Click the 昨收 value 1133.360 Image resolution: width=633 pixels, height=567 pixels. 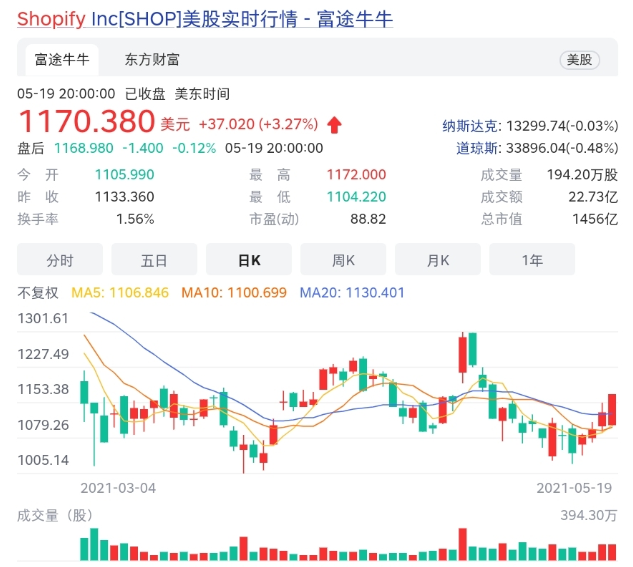coord(124,197)
